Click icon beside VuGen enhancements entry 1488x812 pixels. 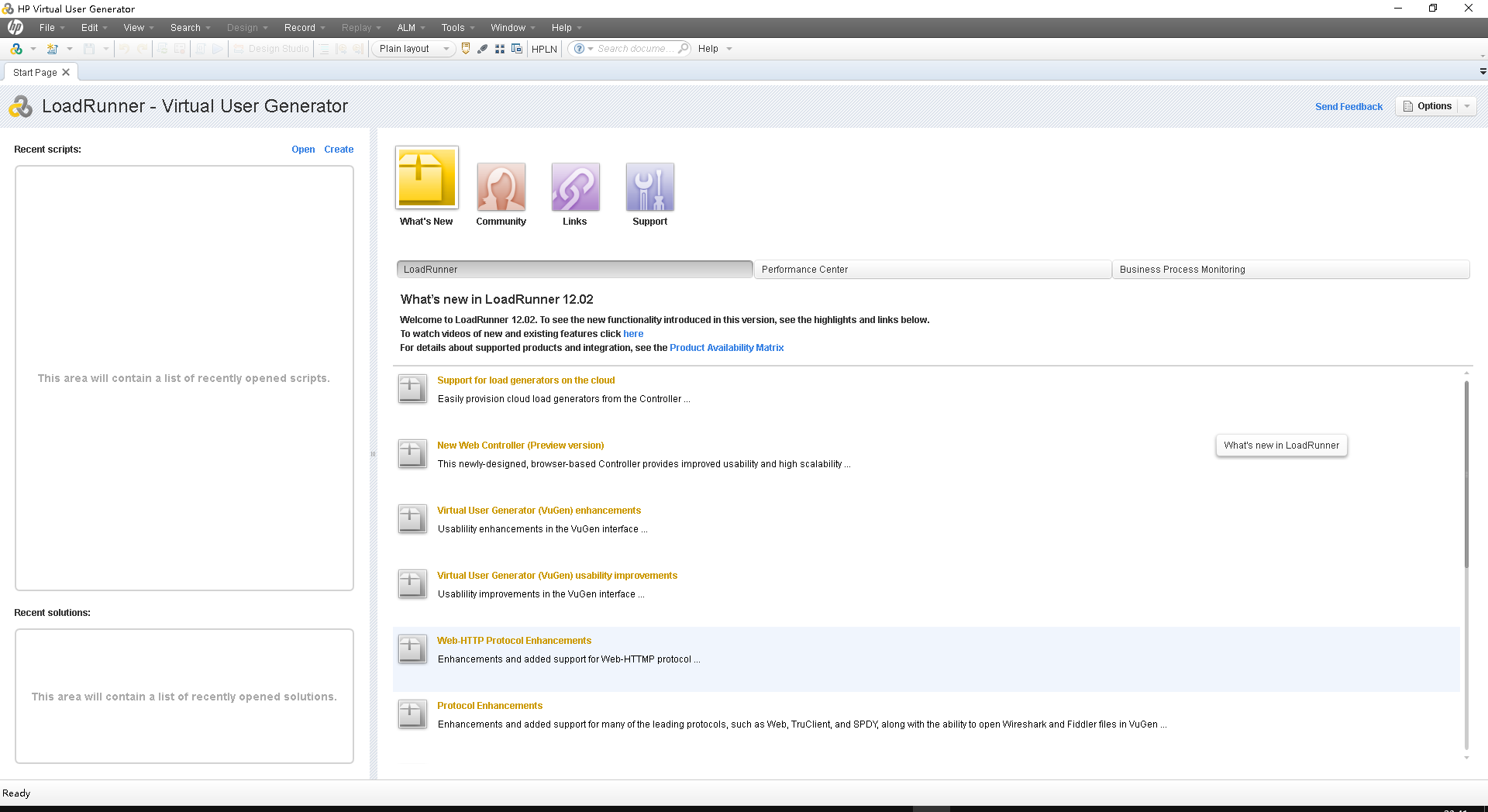[x=412, y=519]
